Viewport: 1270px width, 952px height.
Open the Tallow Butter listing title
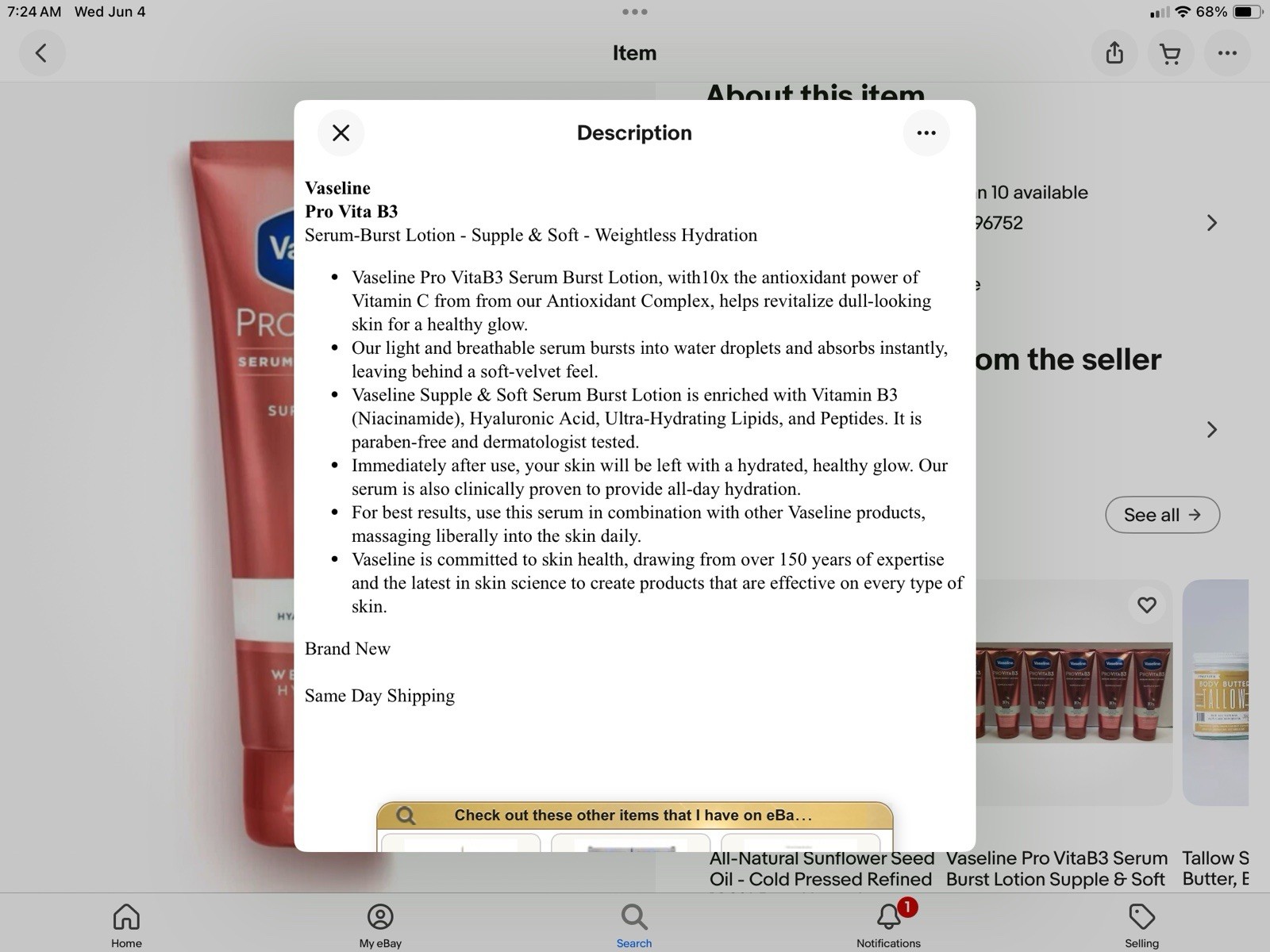click(x=1215, y=869)
